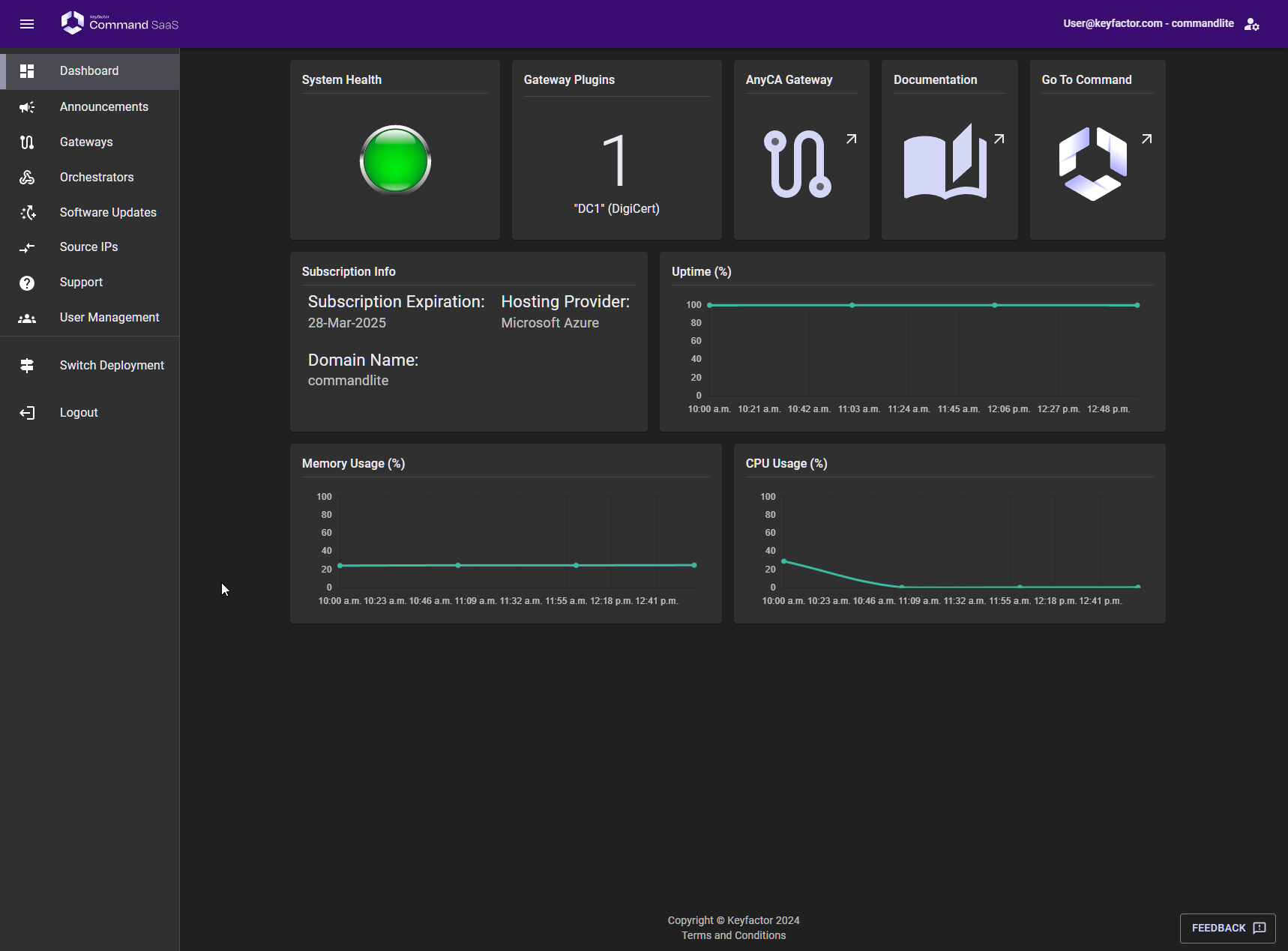The width and height of the screenshot is (1288, 951).
Task: Open the user account settings icon
Action: [1251, 24]
